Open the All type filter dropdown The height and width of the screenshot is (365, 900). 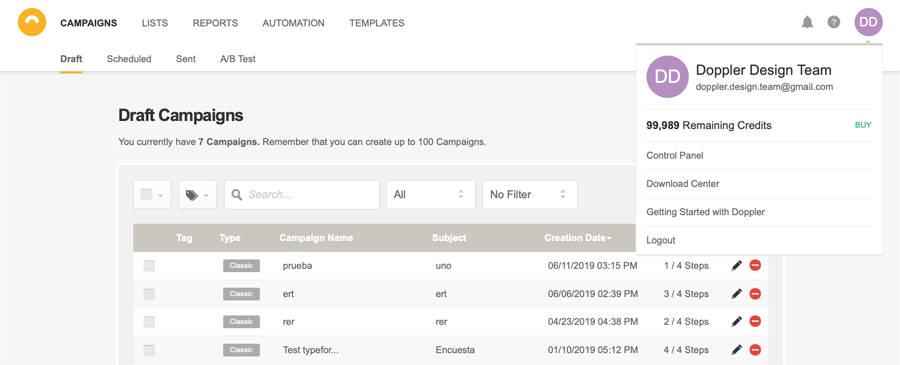click(430, 195)
